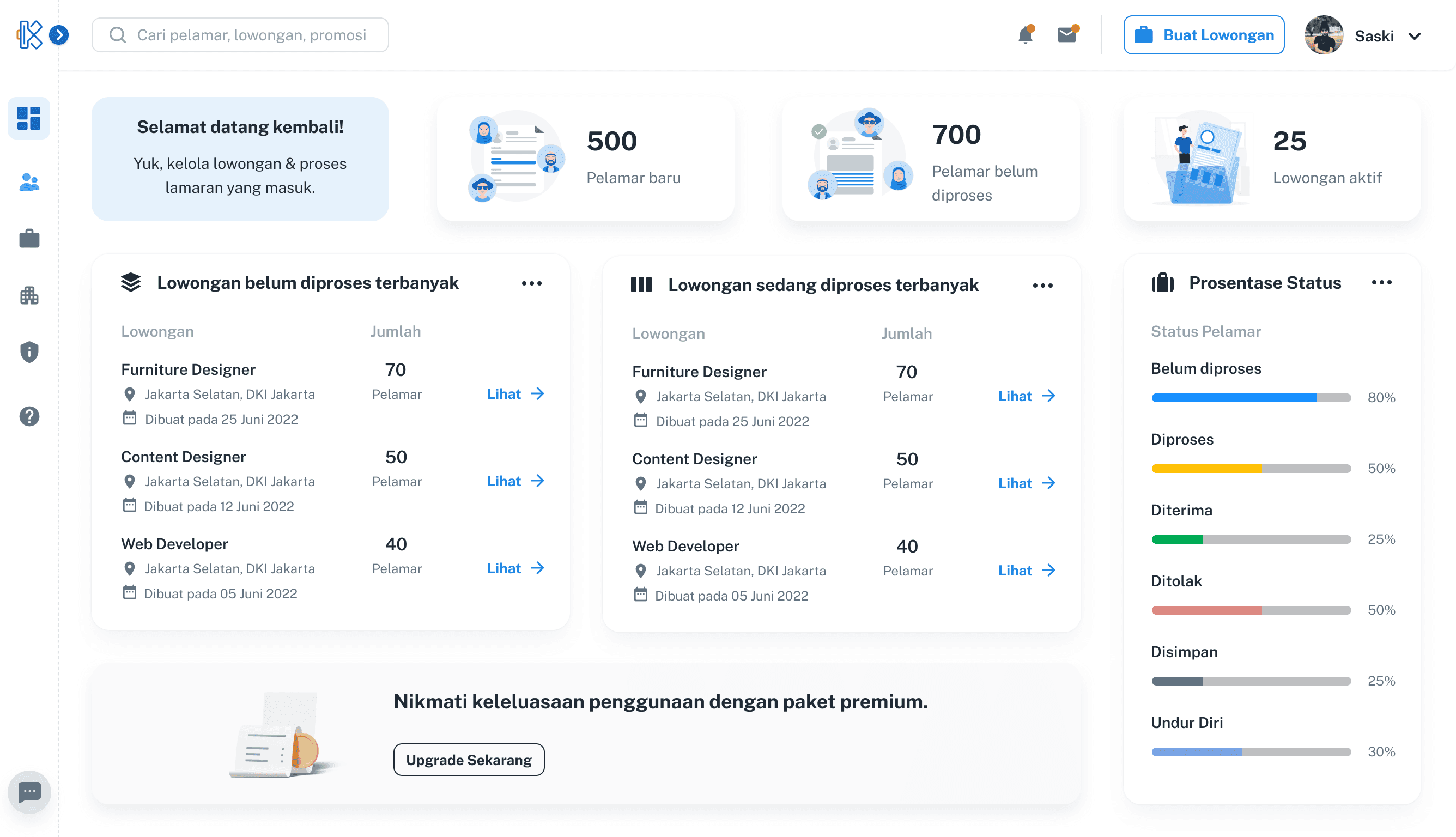Click Lihat for Web Developer in sedang diproses
The width and height of the screenshot is (1456, 837).
(1026, 571)
